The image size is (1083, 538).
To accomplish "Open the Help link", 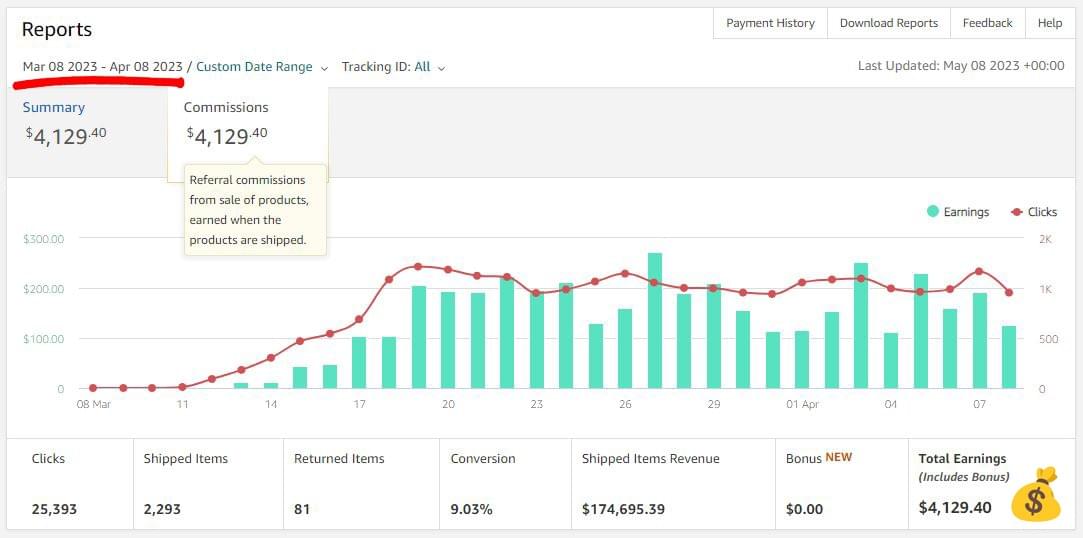I will click(x=1049, y=23).
